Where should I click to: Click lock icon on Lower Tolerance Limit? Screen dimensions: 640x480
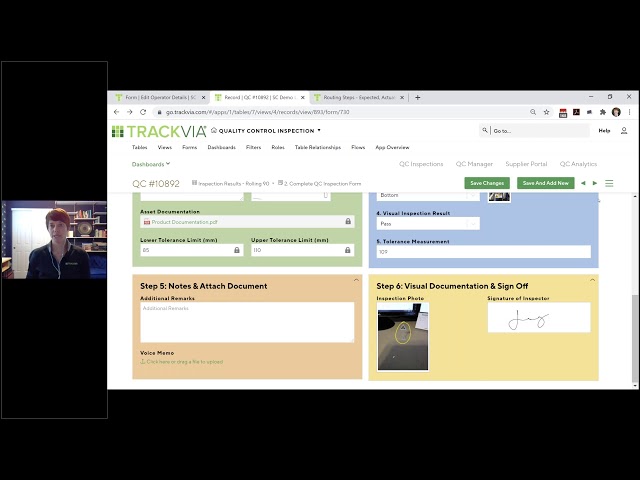pos(237,250)
